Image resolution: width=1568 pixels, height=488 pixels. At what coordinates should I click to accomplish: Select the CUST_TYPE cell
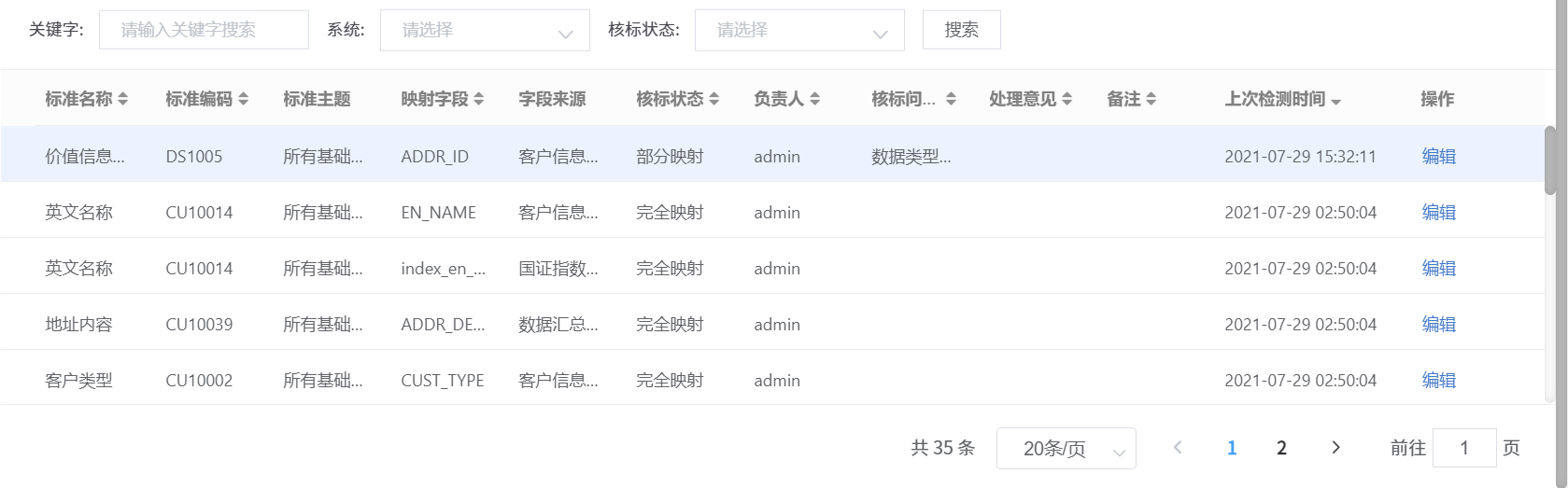pyautogui.click(x=443, y=381)
